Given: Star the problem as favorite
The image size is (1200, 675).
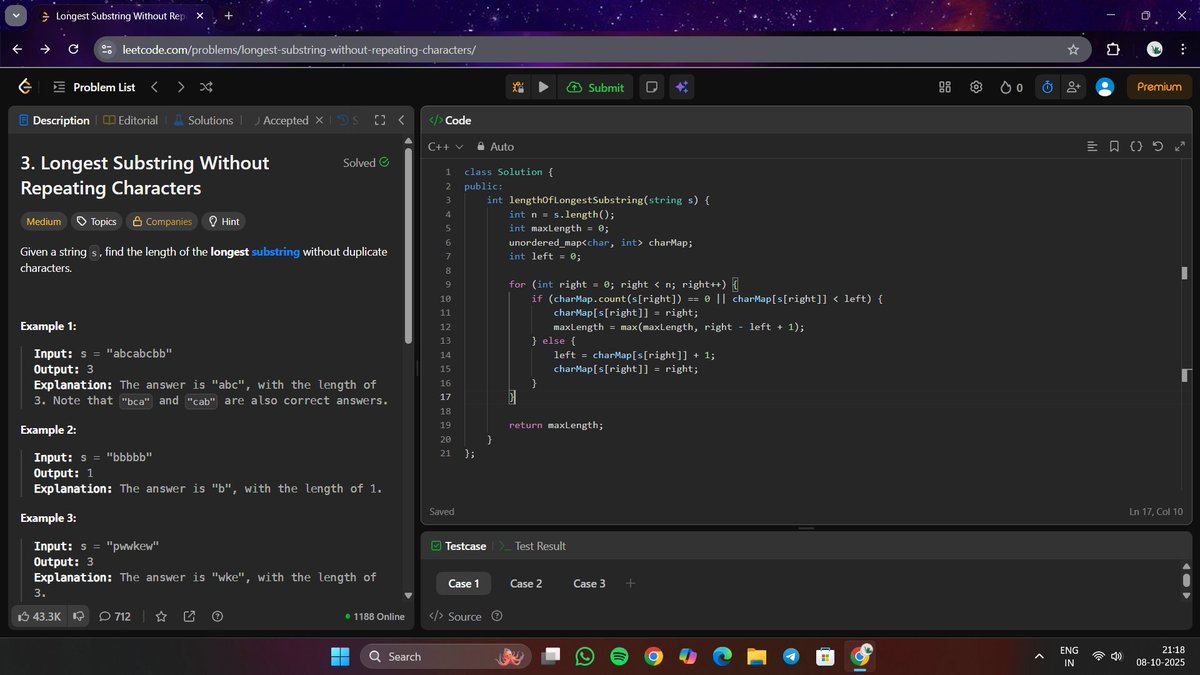Looking at the screenshot, I should click(161, 617).
